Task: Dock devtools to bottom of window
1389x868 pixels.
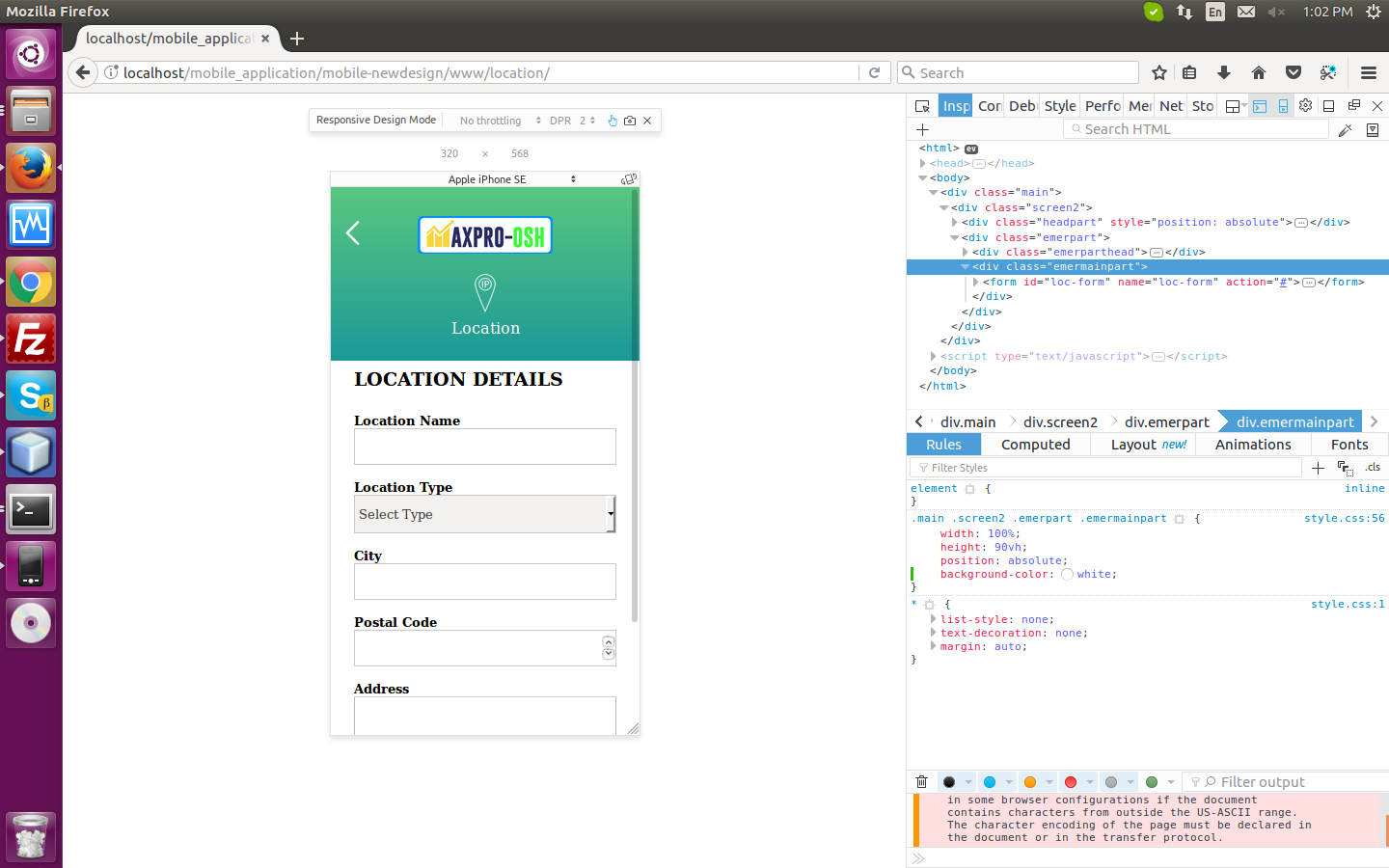Action: tap(1328, 106)
